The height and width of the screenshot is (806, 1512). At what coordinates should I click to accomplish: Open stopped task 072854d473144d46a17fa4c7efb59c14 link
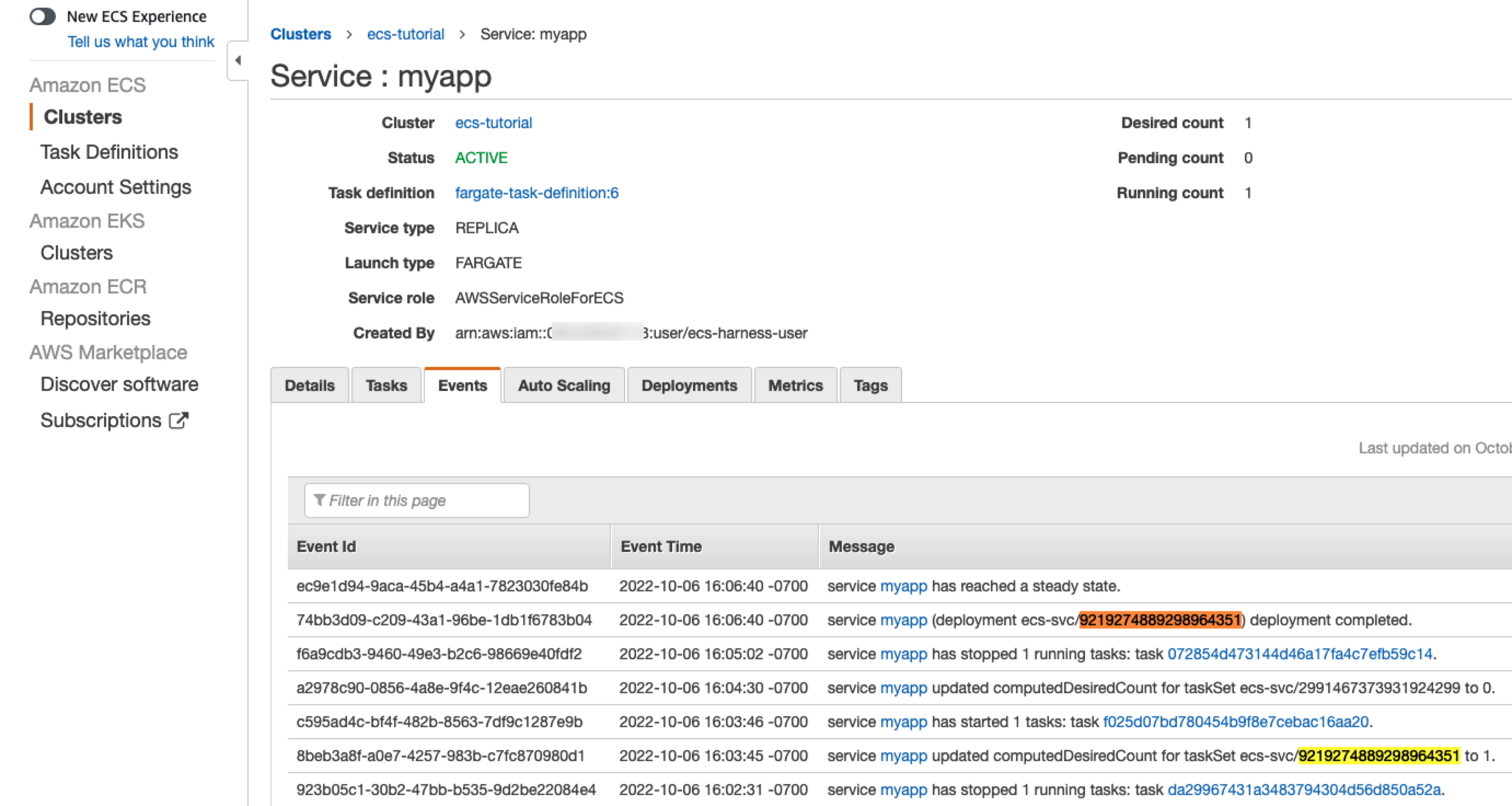pyautogui.click(x=1300, y=654)
